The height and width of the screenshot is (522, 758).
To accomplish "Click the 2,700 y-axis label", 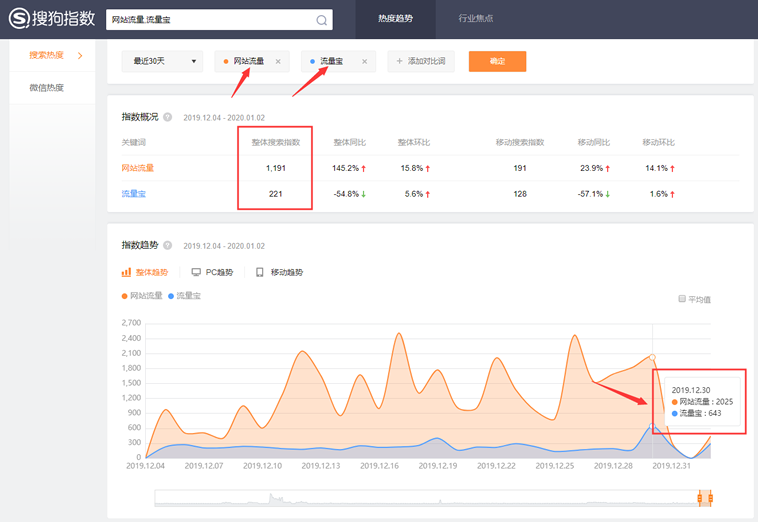I will (x=131, y=323).
